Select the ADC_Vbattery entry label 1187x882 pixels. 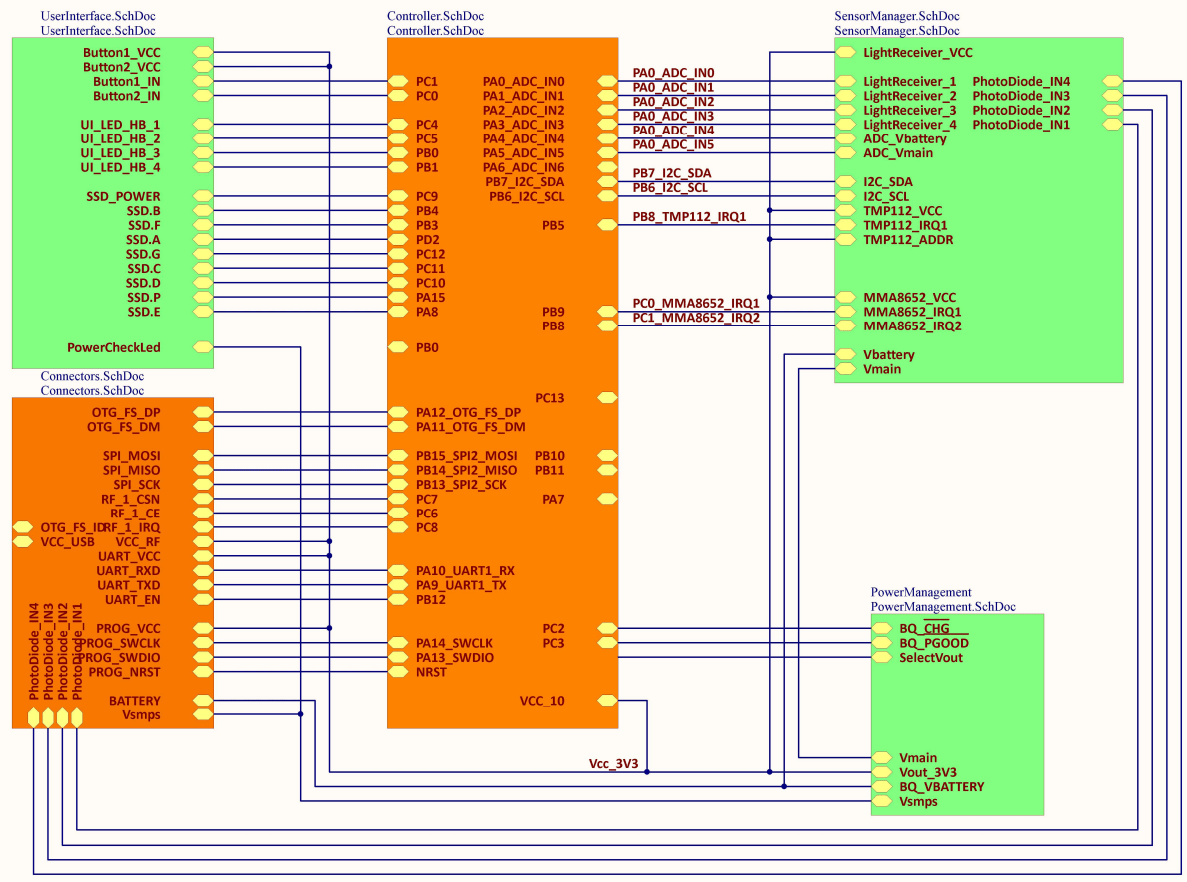[905, 139]
